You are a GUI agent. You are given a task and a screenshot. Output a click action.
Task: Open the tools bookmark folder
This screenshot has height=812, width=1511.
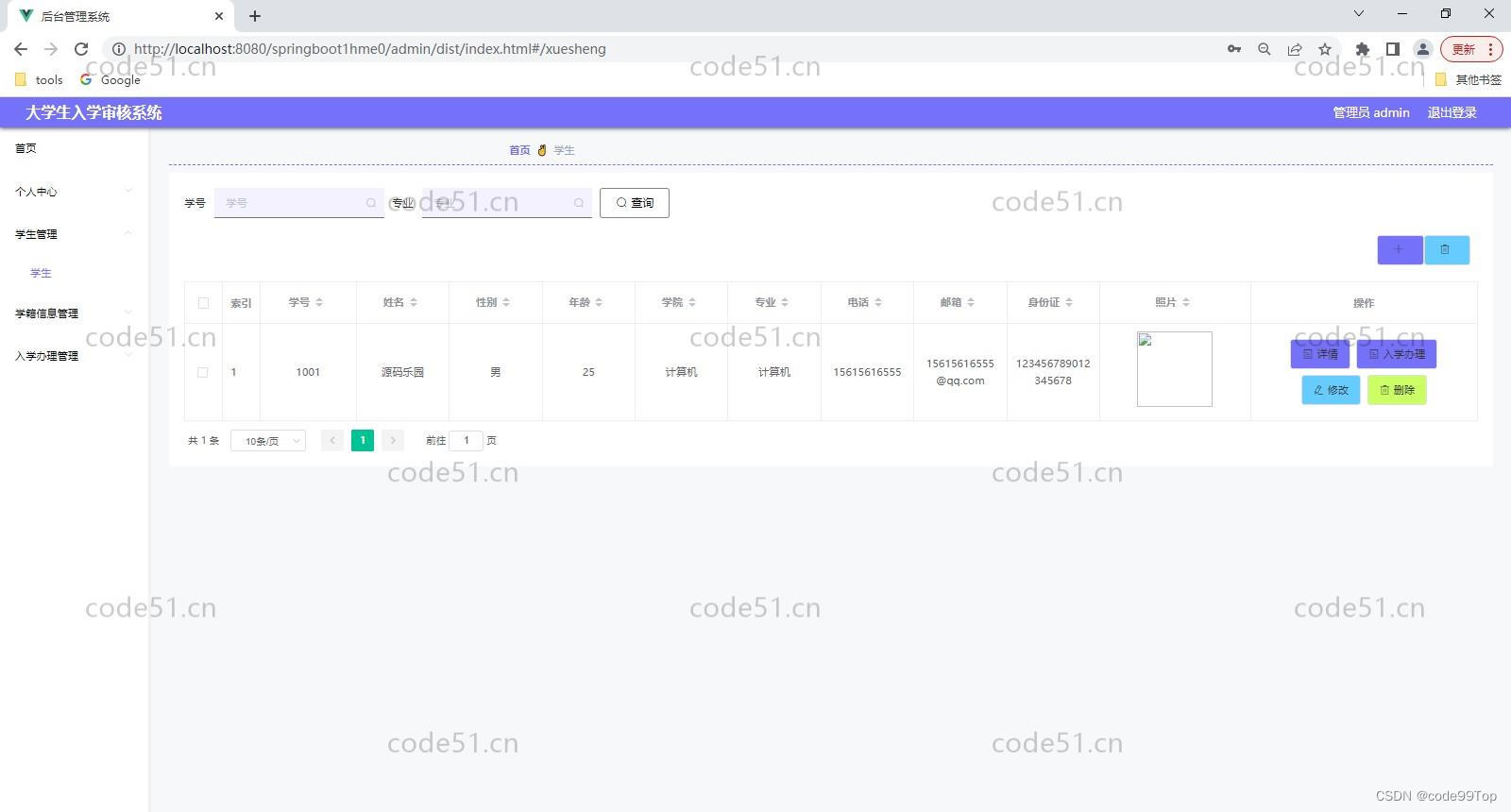coord(39,80)
